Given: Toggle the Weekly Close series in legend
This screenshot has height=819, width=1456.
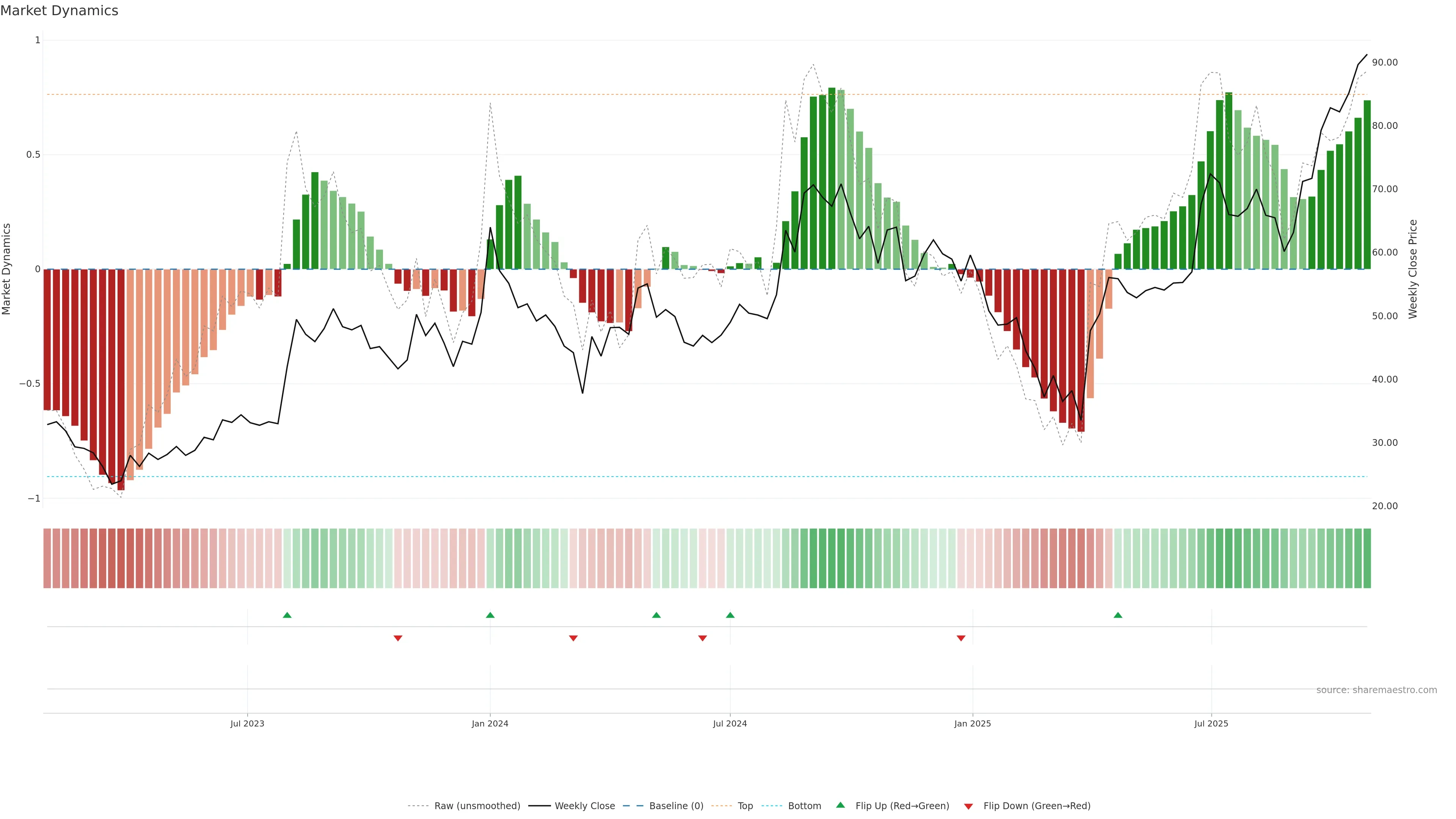Looking at the screenshot, I should click(x=584, y=806).
